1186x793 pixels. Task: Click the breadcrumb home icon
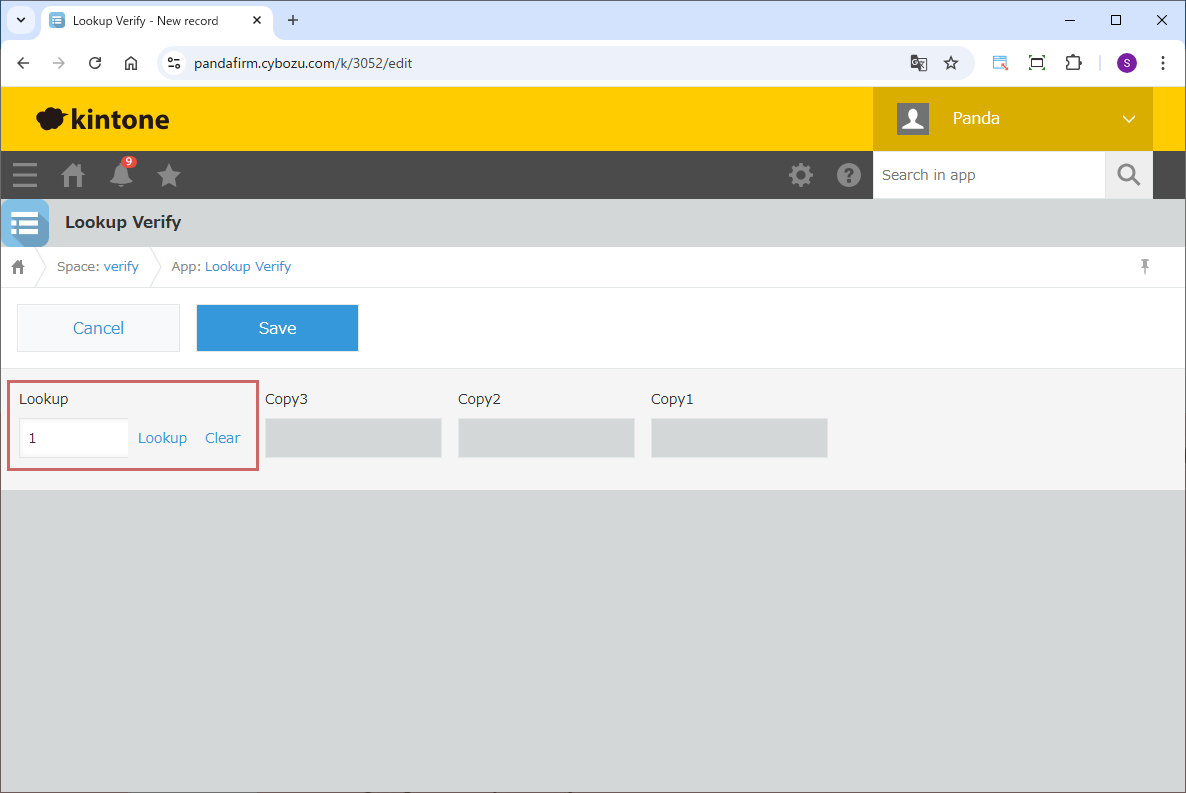18,267
